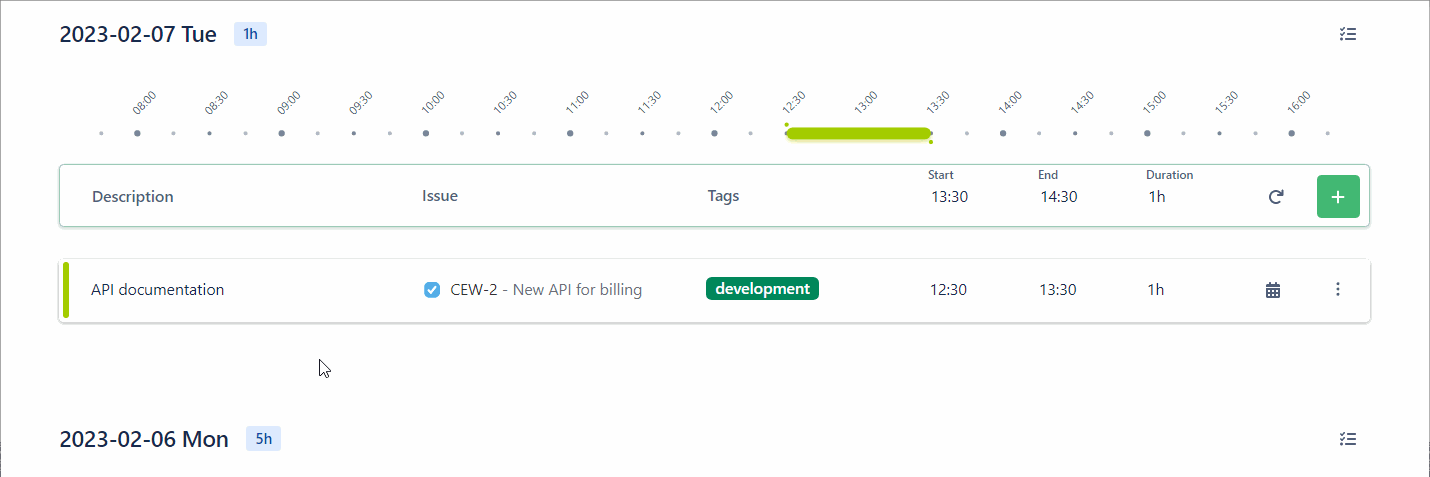Image resolution: width=1430 pixels, height=477 pixels.
Task: Click the 09:00 timeline dot
Action: 282,133
